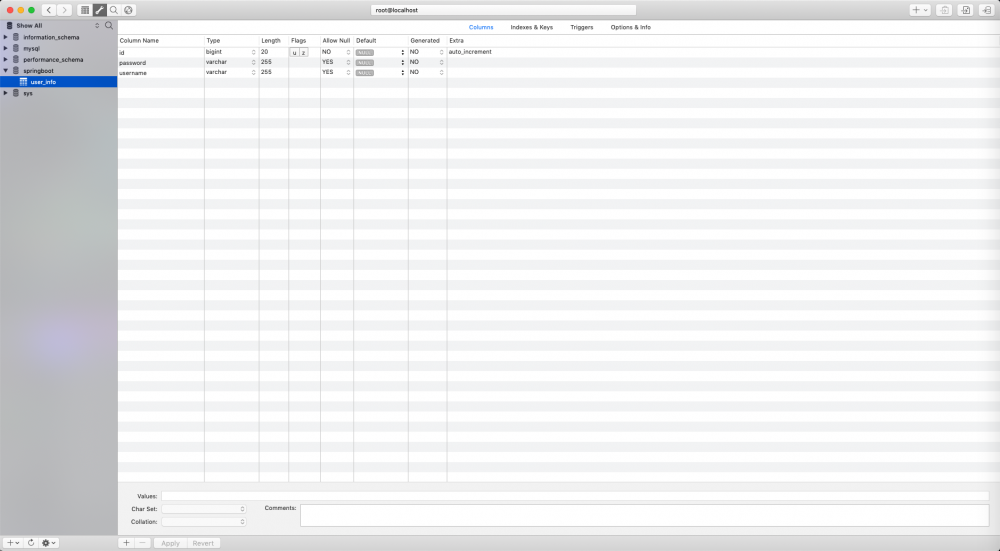
Task: Add a new column with the plus button
Action: (126, 543)
